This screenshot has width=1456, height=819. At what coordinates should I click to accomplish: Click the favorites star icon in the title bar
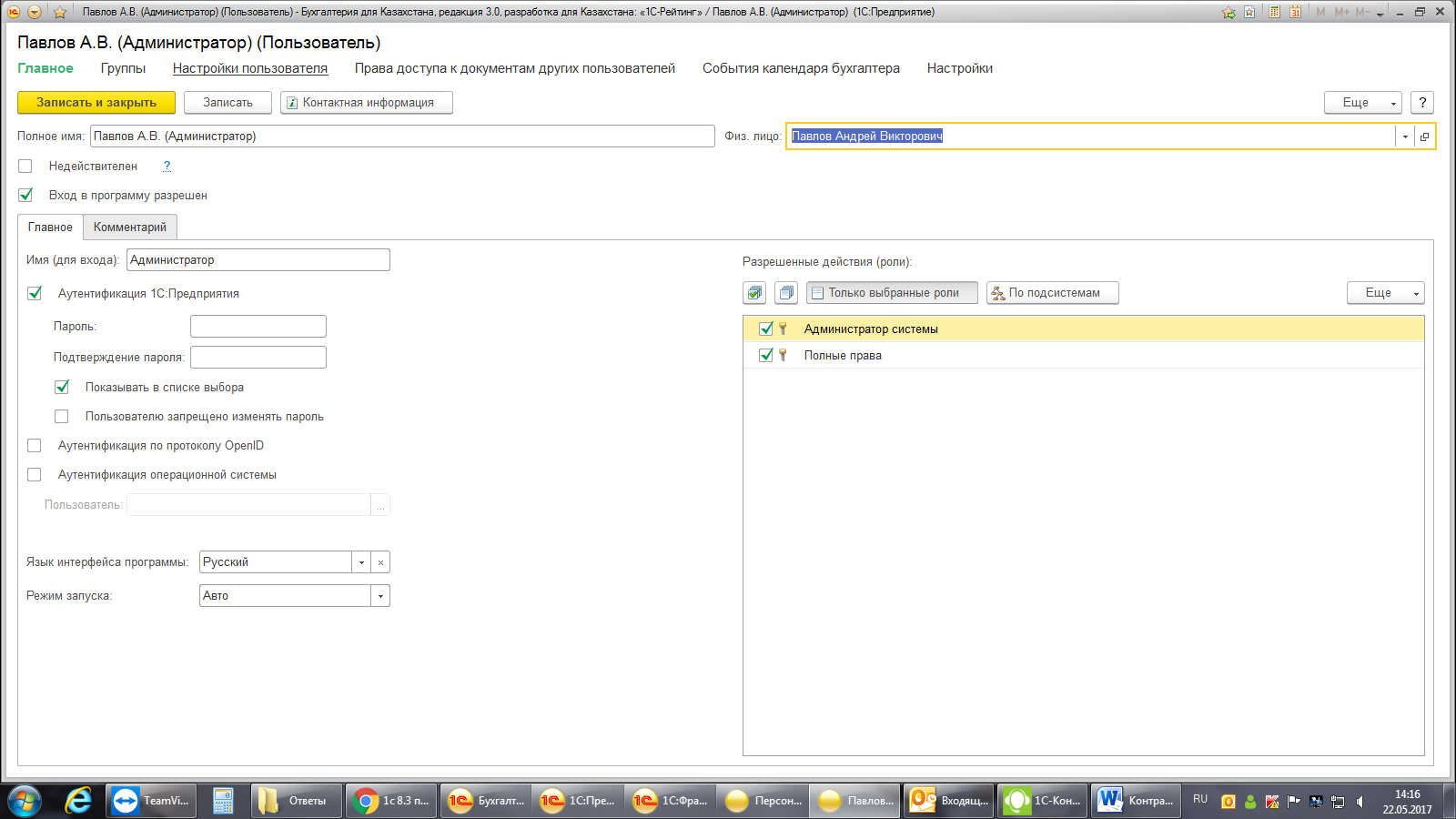tap(60, 12)
